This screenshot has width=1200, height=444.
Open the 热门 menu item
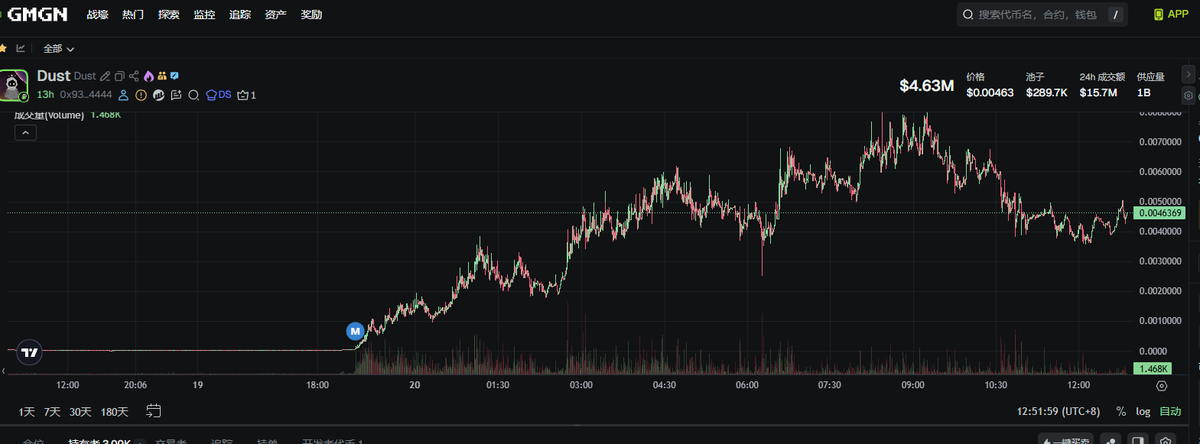pyautogui.click(x=133, y=15)
